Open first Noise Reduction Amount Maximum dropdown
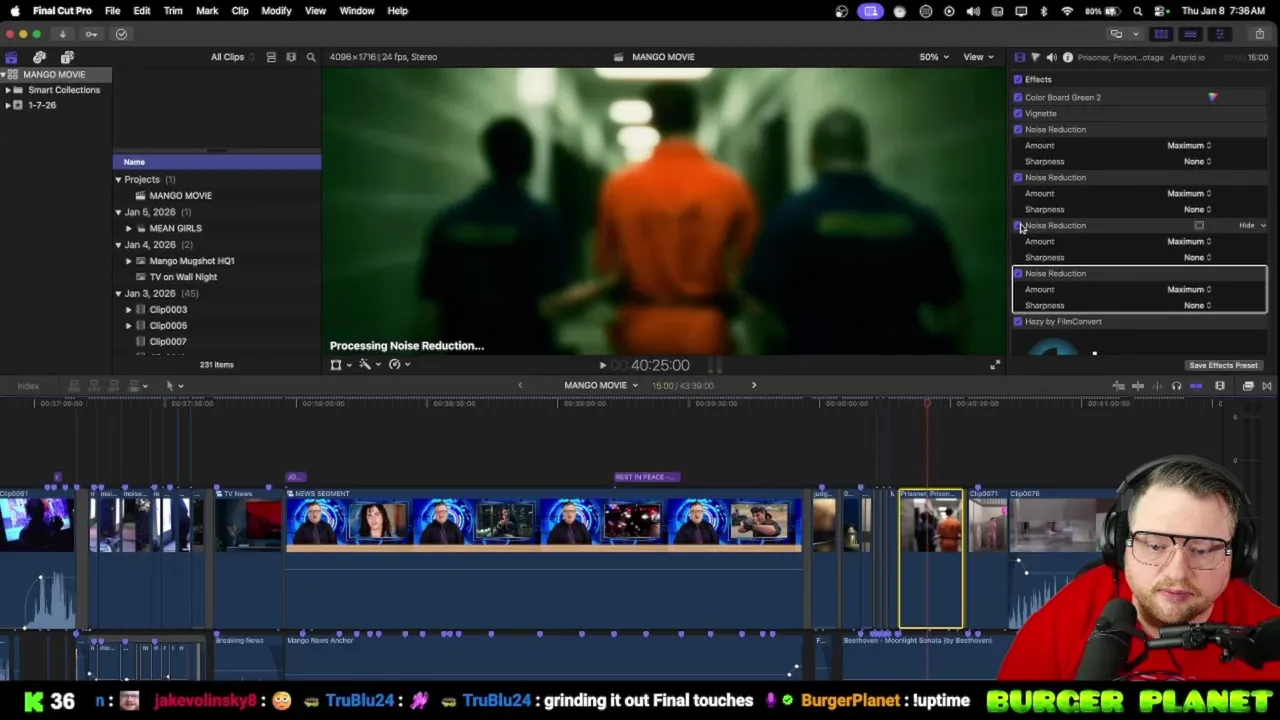The image size is (1280, 720). 1189,145
